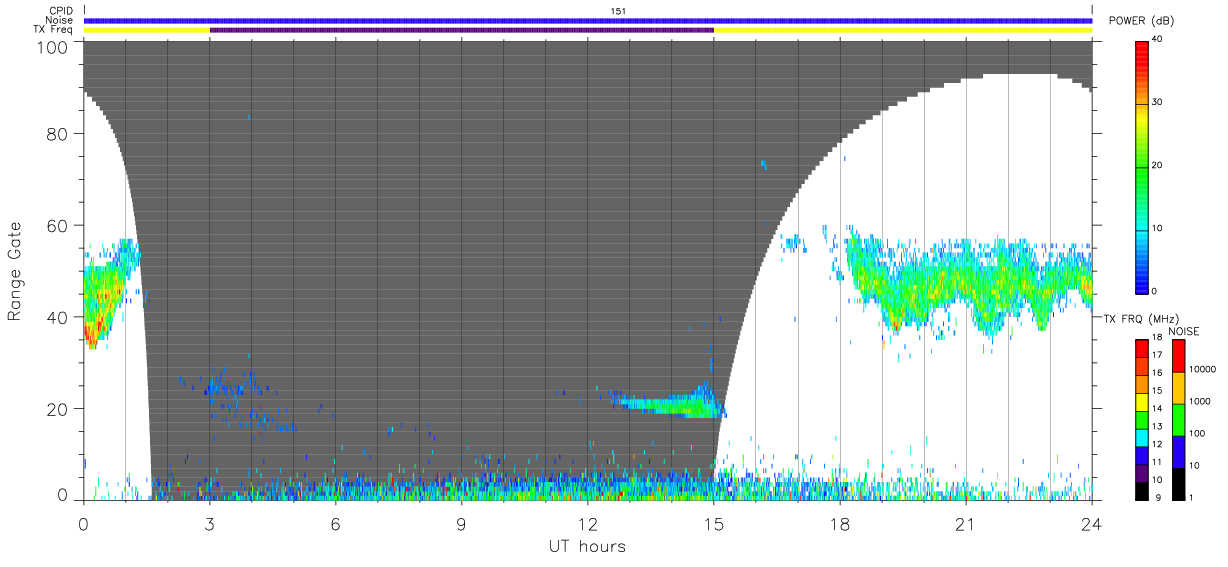Screen dimensions: 1228x567
Task: Click the power color scale bar
Action: point(1142,166)
